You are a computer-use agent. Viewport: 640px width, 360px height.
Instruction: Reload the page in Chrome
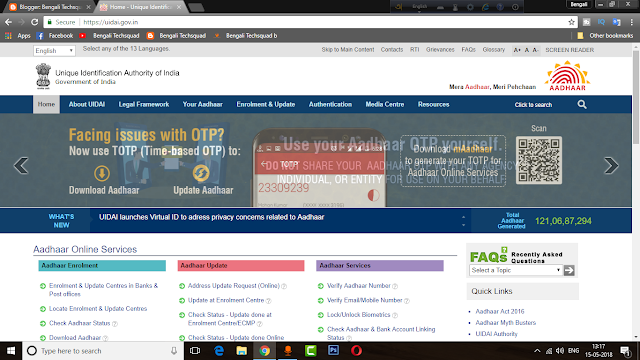point(35,22)
